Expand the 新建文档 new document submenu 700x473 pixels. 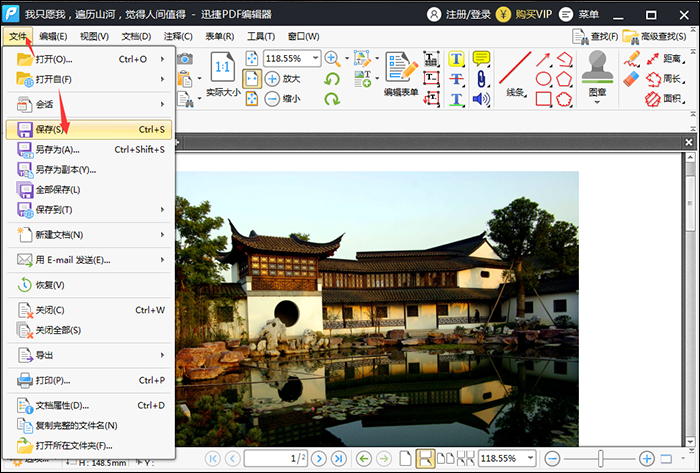click(90, 234)
